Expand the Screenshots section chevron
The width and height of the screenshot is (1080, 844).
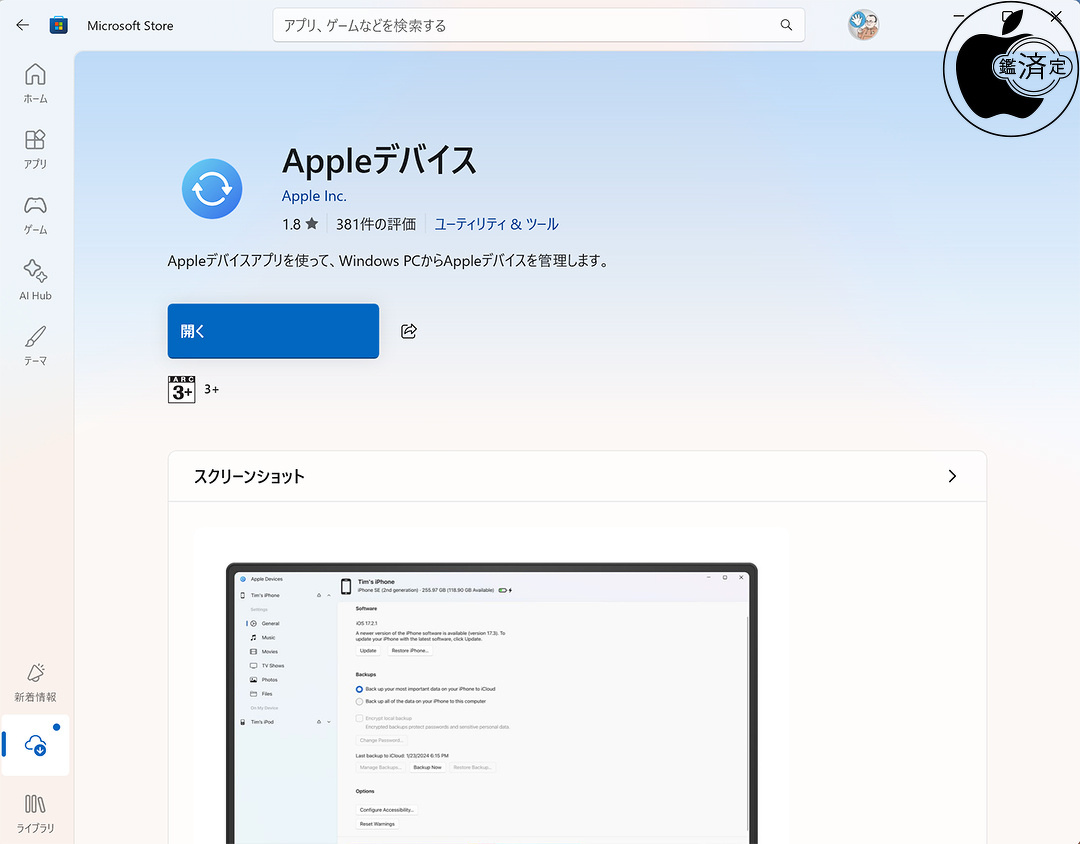(952, 476)
